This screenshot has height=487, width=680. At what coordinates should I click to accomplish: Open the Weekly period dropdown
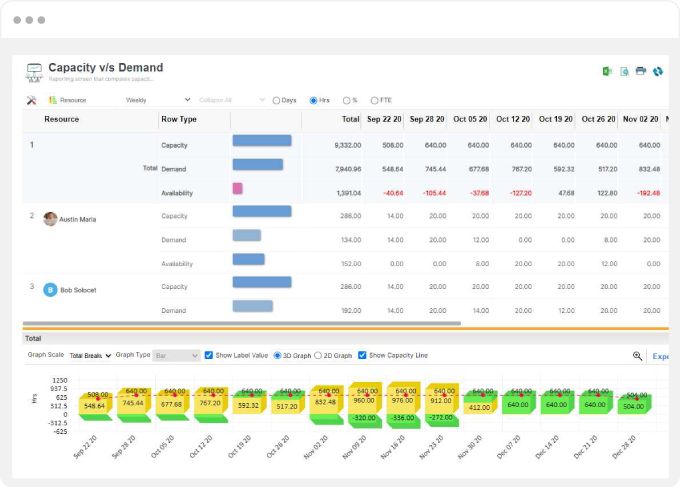click(157, 100)
